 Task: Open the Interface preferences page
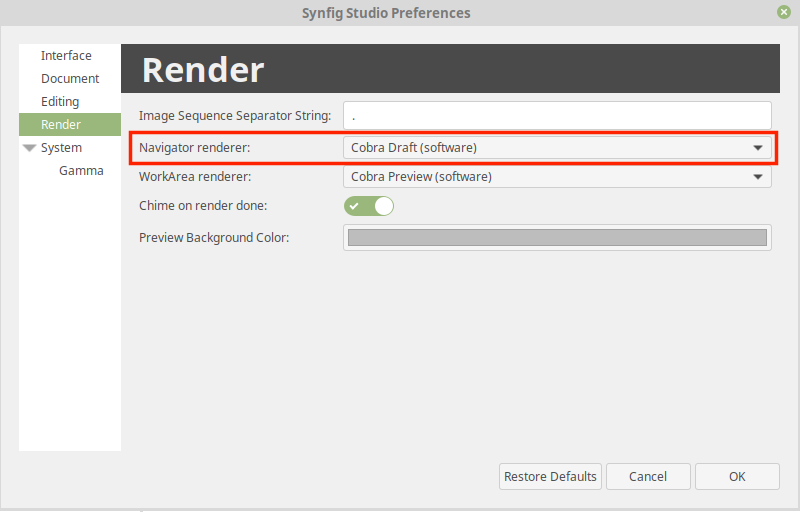click(66, 56)
